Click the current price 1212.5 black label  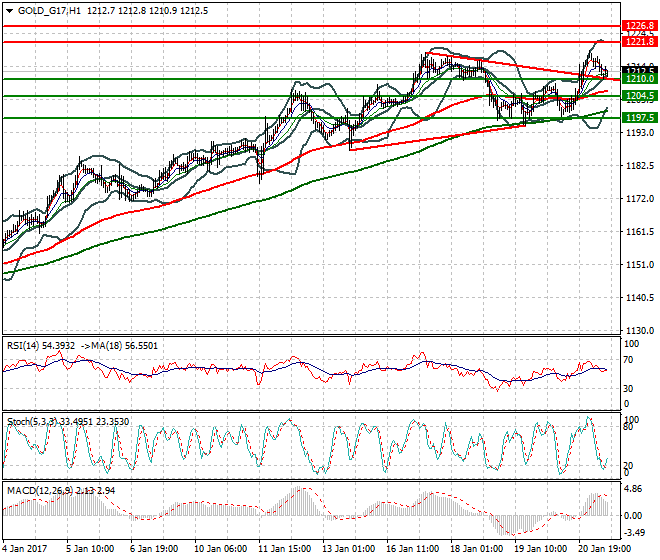(x=639, y=70)
